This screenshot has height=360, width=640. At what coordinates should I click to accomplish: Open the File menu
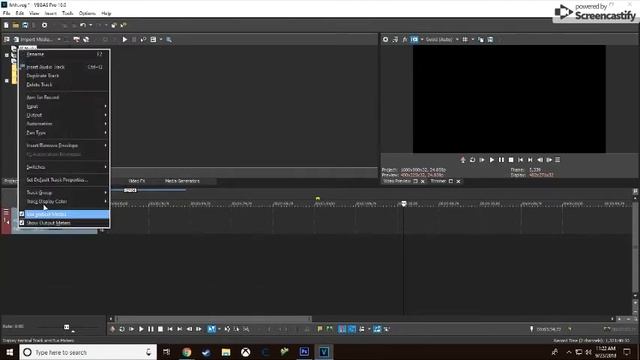click(6, 13)
